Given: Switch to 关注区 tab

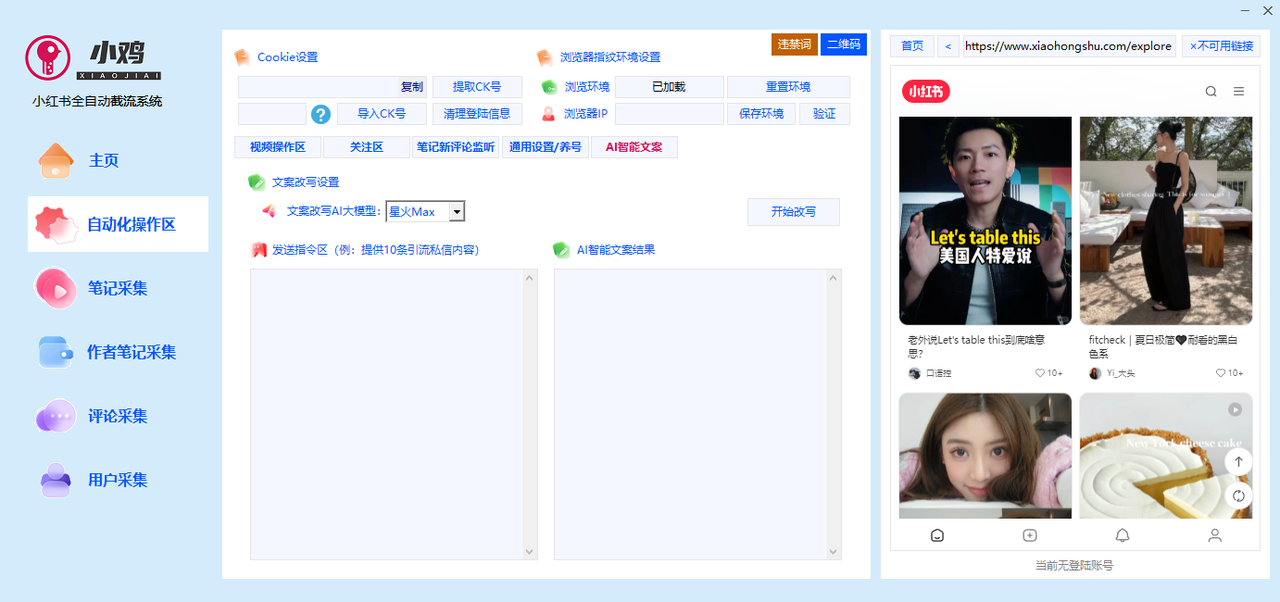Looking at the screenshot, I should coord(367,147).
